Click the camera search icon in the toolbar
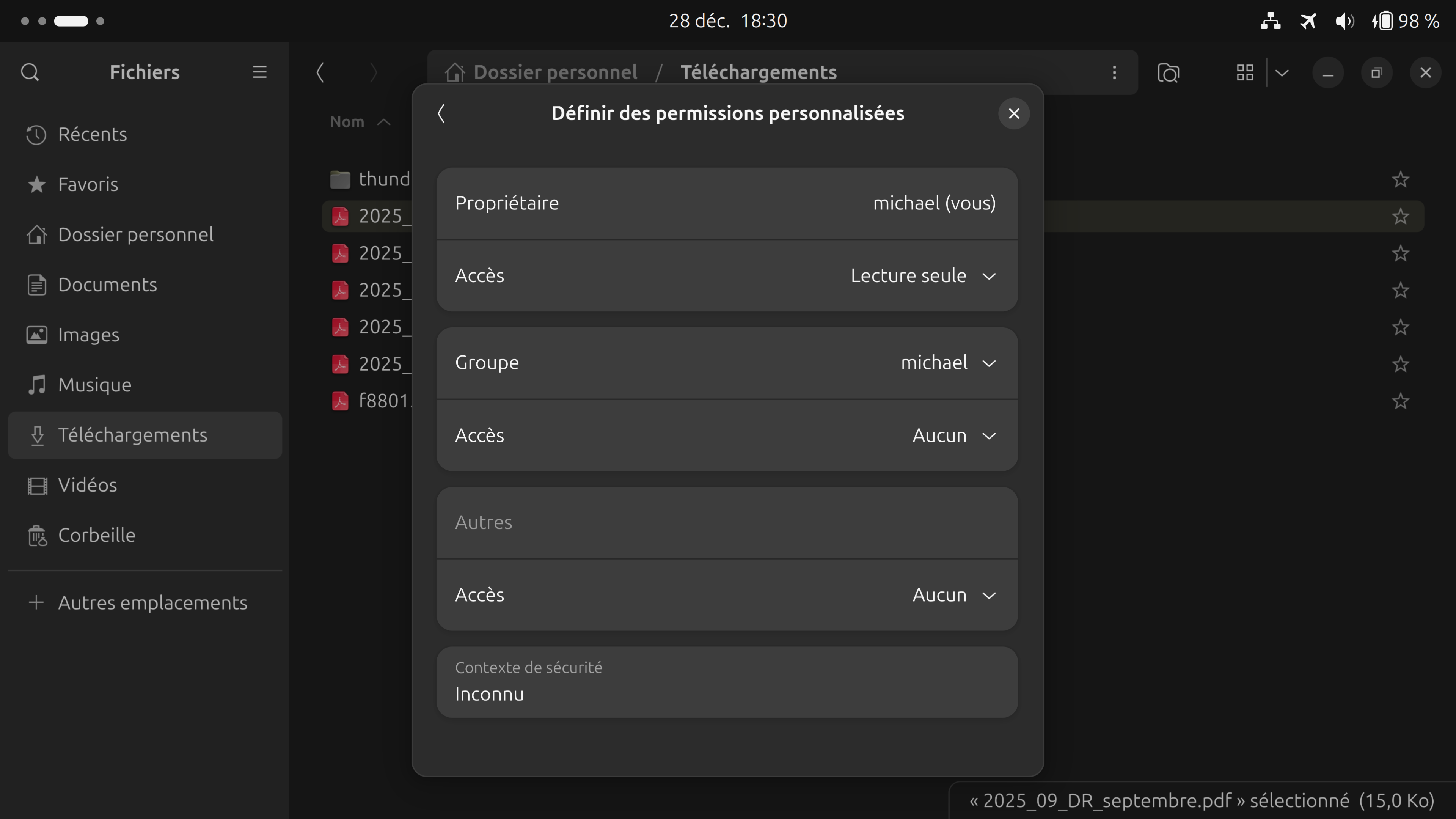This screenshot has width=1456, height=819. [x=1168, y=72]
